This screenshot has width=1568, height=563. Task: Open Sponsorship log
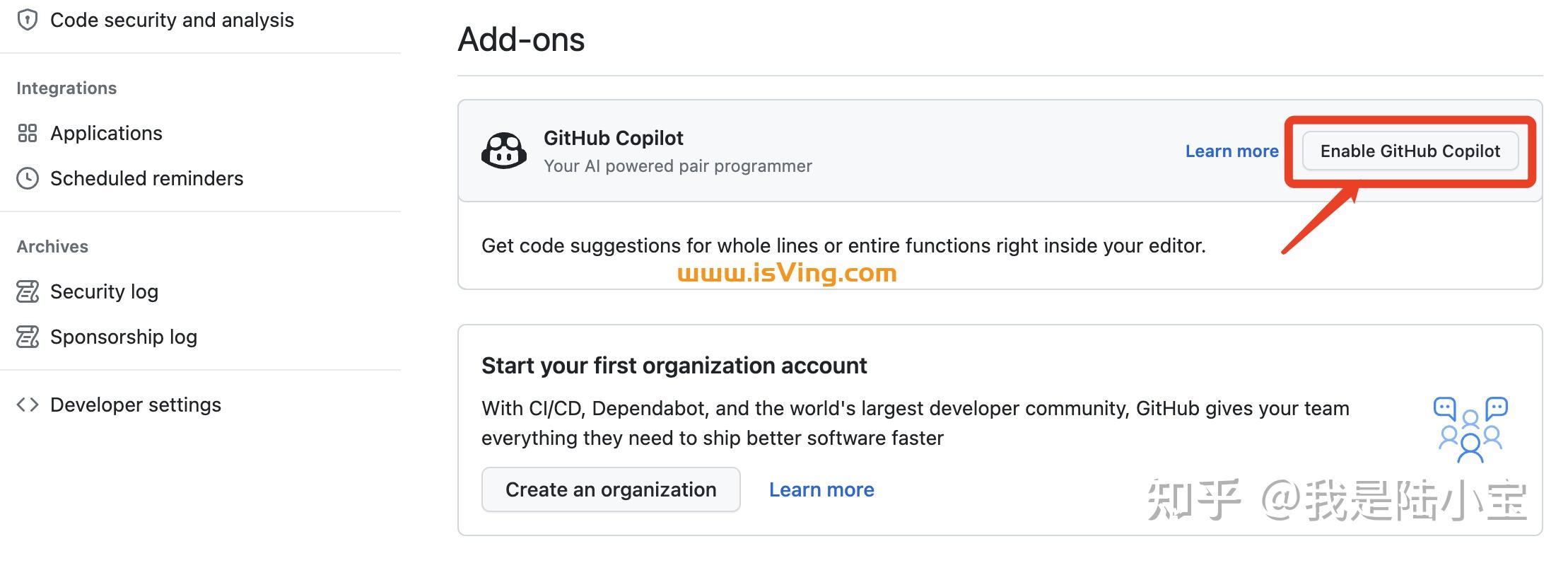123,337
